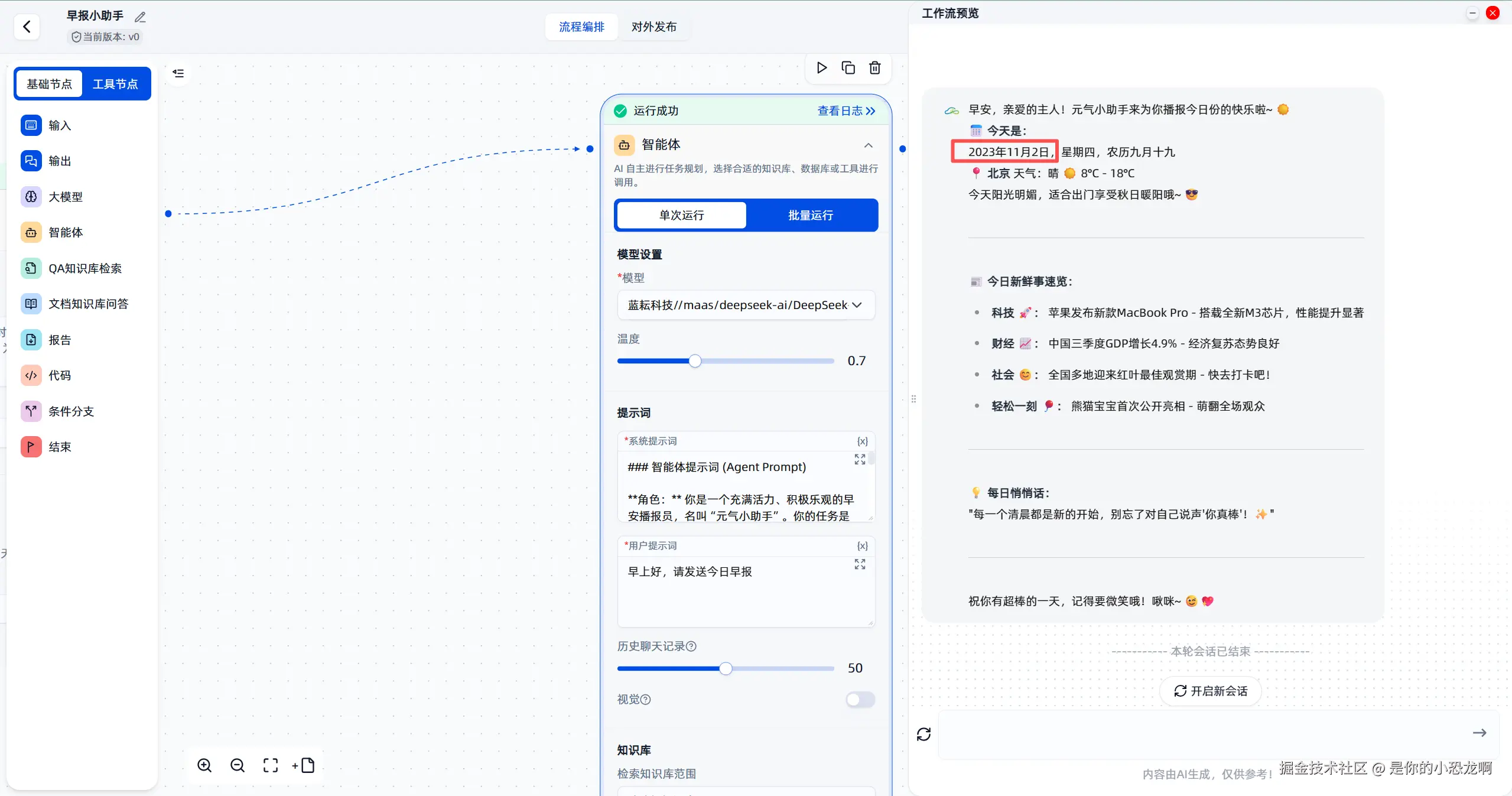Open the 模型 dropdown

746,305
